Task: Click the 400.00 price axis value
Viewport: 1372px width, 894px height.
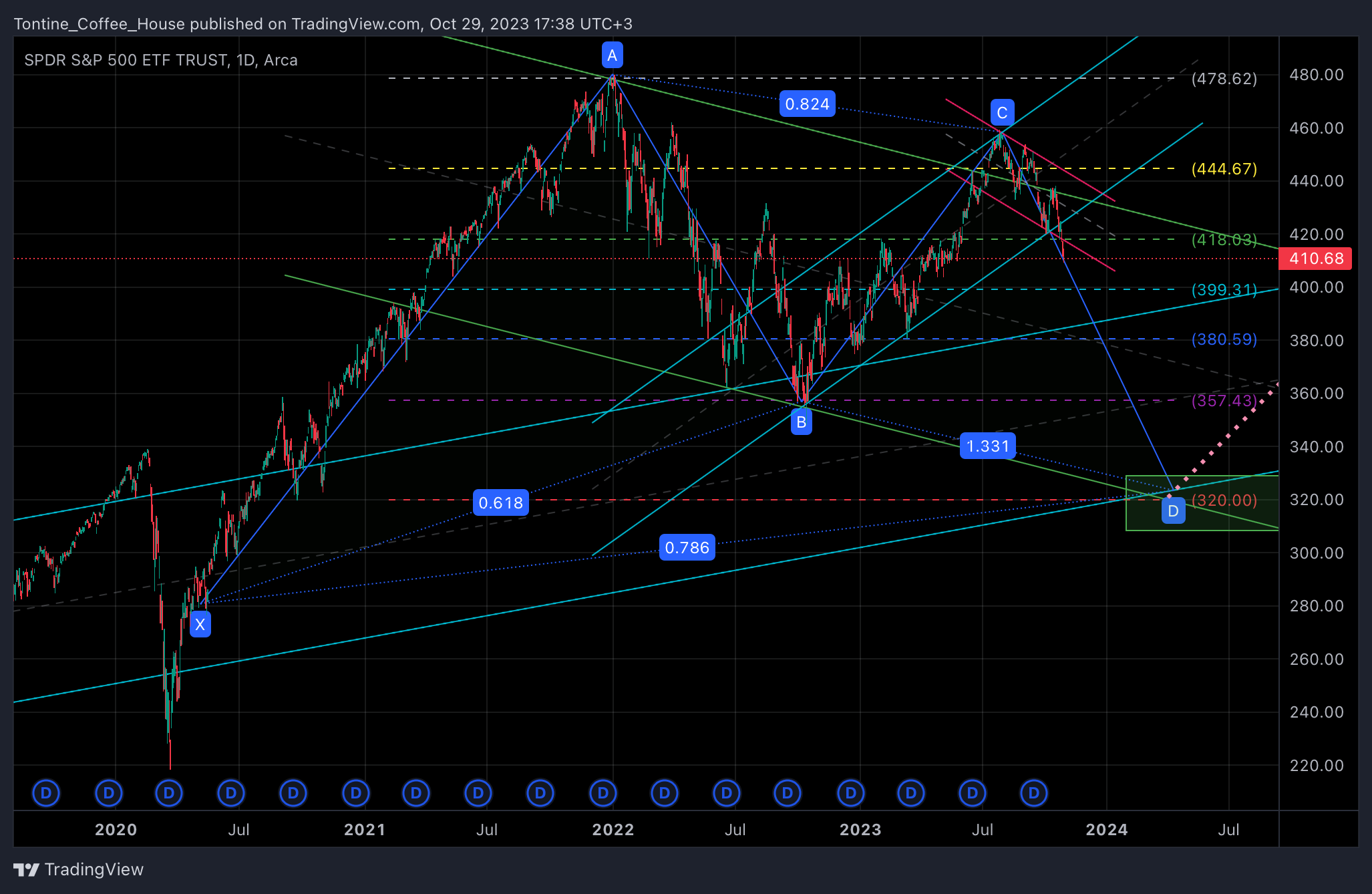Action: 1316,287
